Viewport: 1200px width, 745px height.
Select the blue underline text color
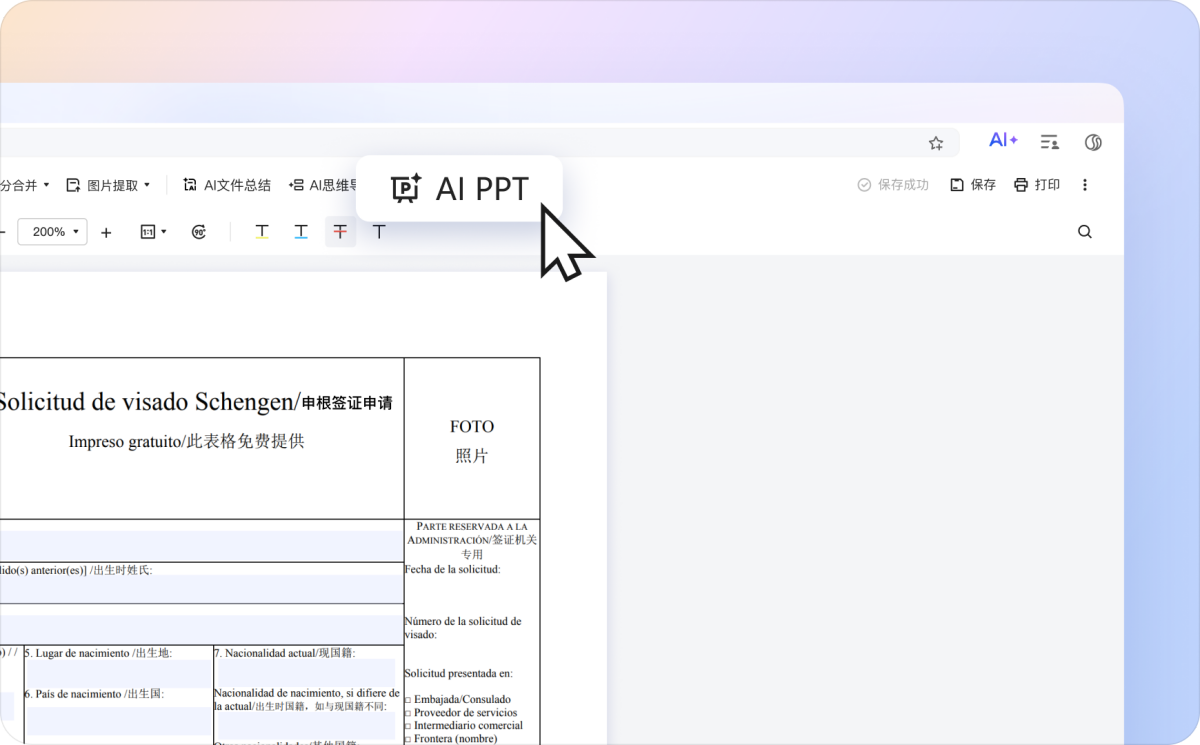[x=301, y=231]
